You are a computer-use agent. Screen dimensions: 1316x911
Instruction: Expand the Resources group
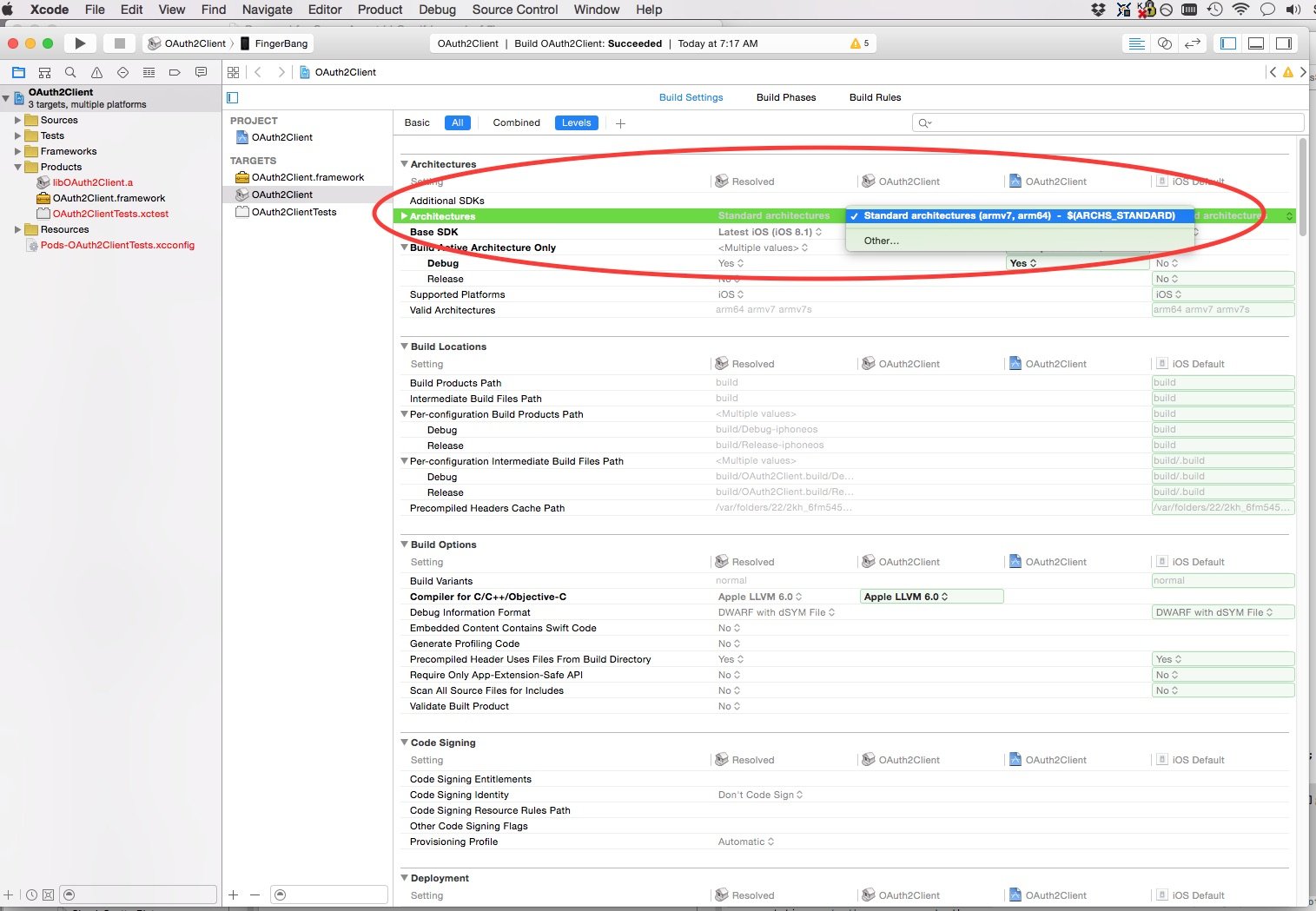tap(17, 230)
